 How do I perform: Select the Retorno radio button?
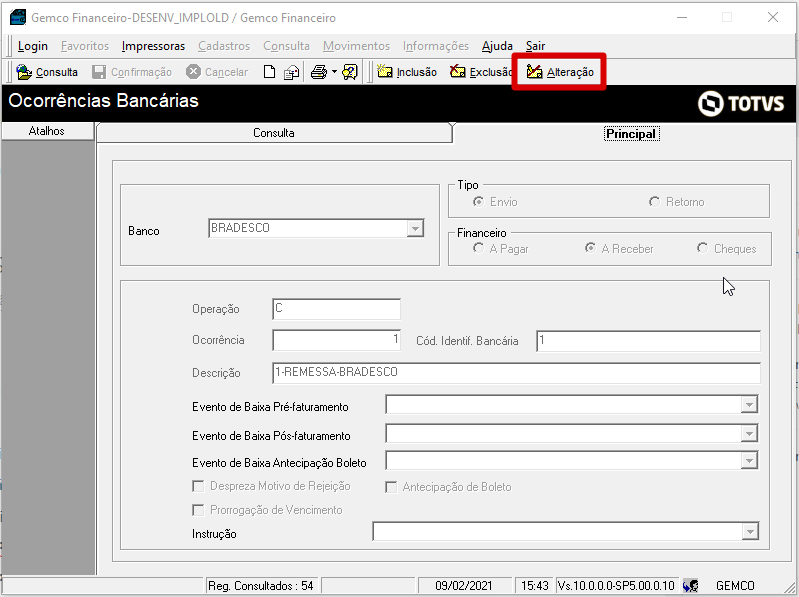click(x=654, y=202)
